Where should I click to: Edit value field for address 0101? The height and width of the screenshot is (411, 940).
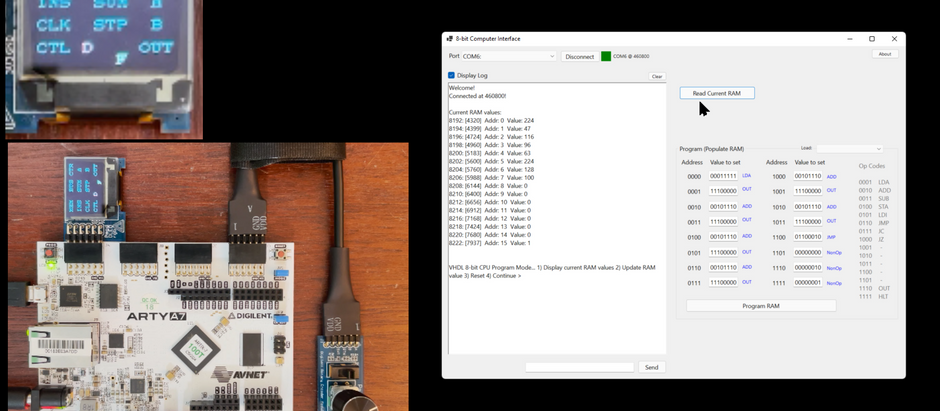coord(723,252)
